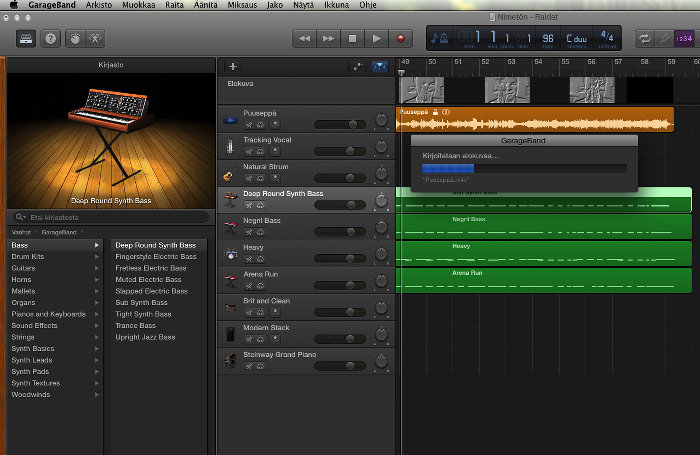The width and height of the screenshot is (700, 455).
Task: Click the note and metronome display mode icon
Action: 440,38
